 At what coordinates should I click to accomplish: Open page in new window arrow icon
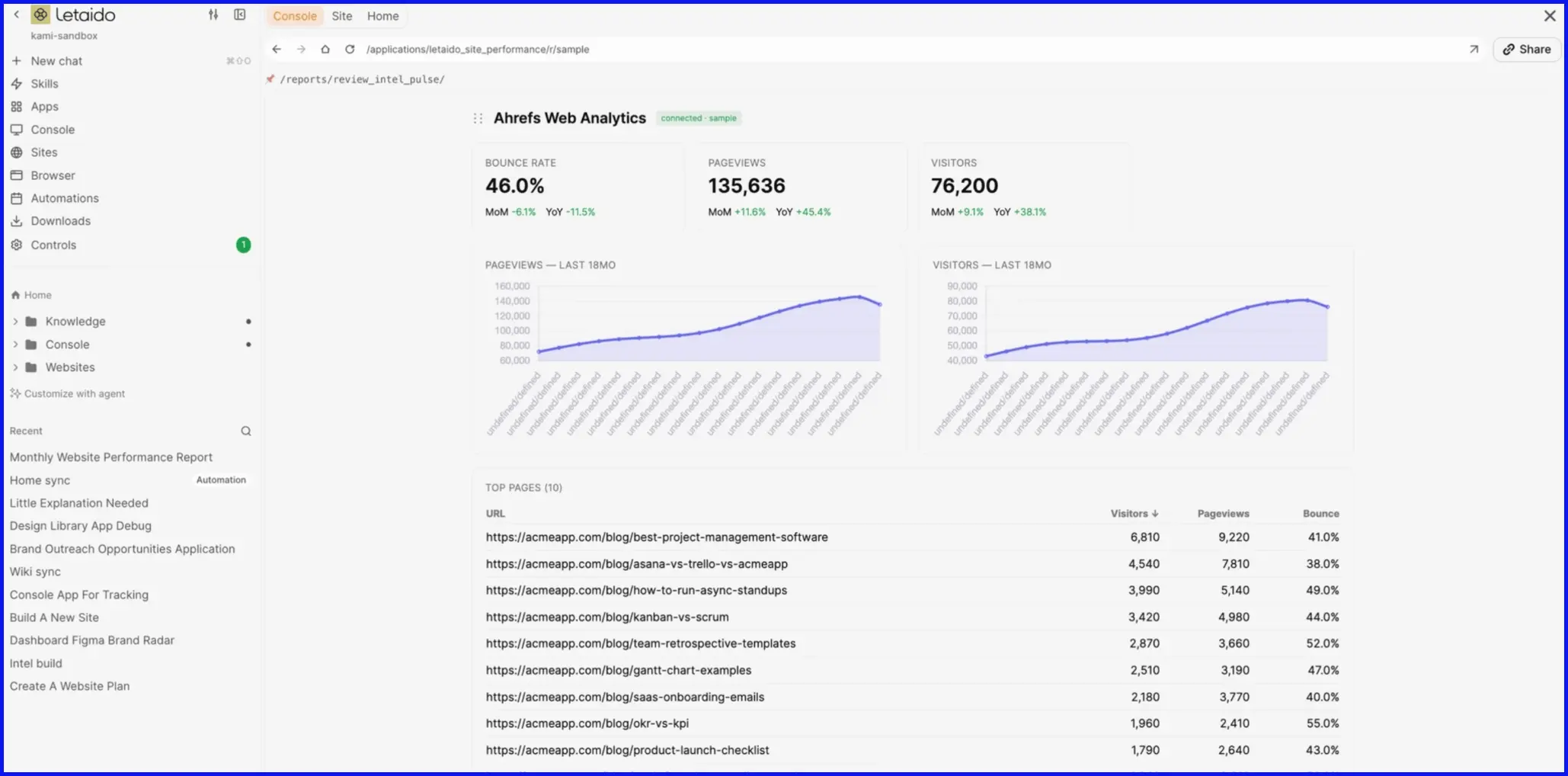1474,49
